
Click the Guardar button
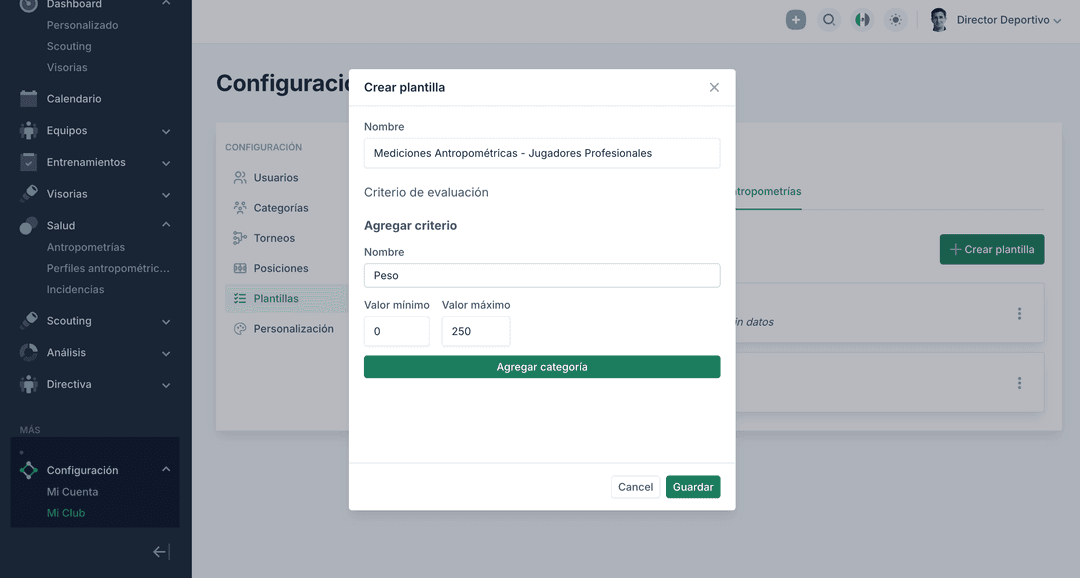(693, 486)
